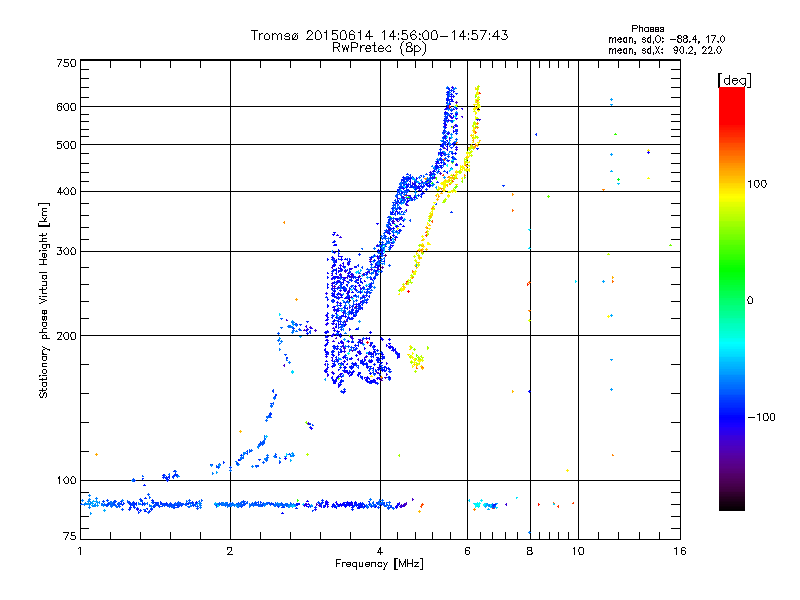Click x-axis tick label "4"
The width and height of the screenshot is (800, 600).
(x=380, y=551)
